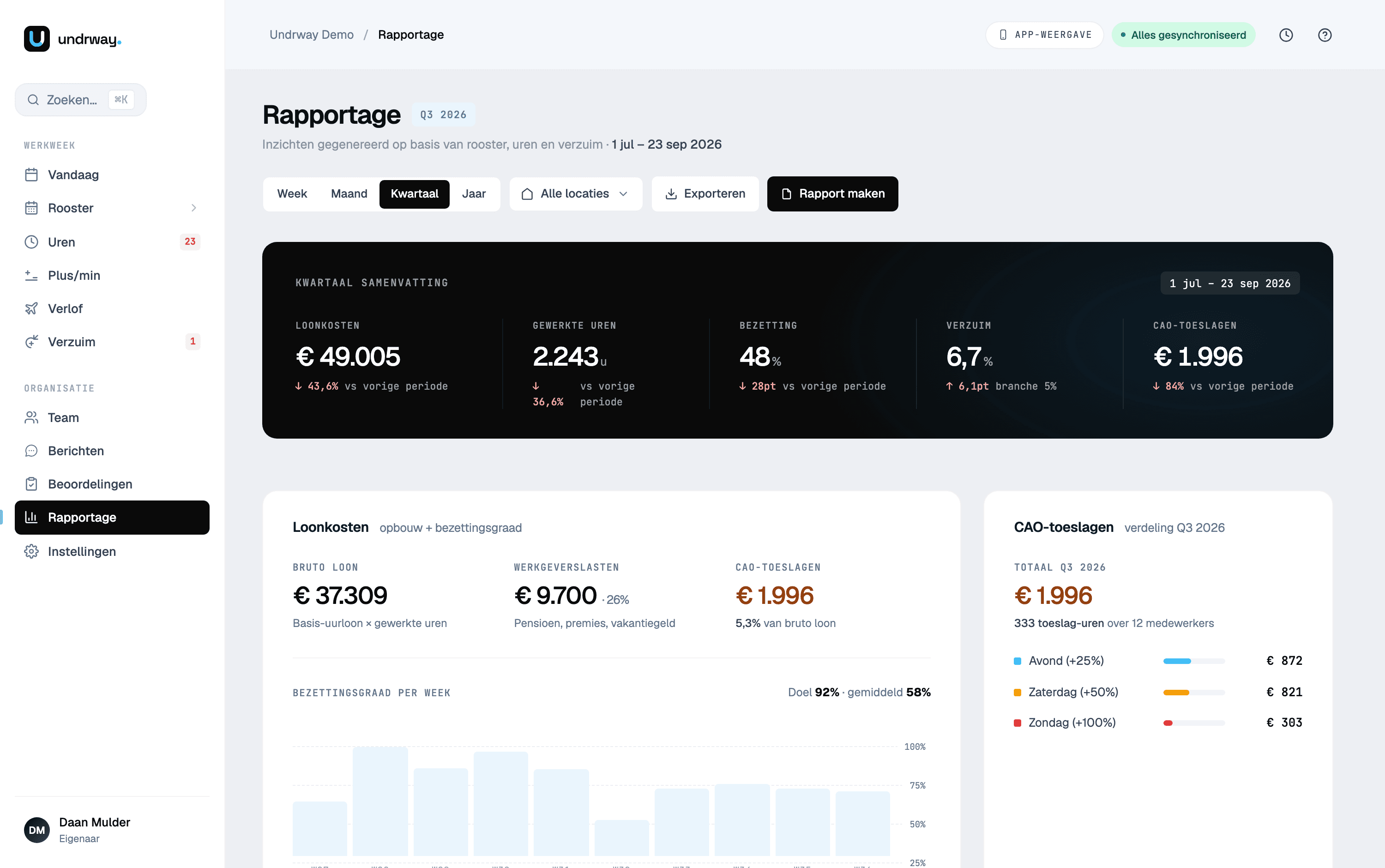Screen dimensions: 1385x868
Task: Switch period to Week
Action: pyautogui.click(x=292, y=194)
